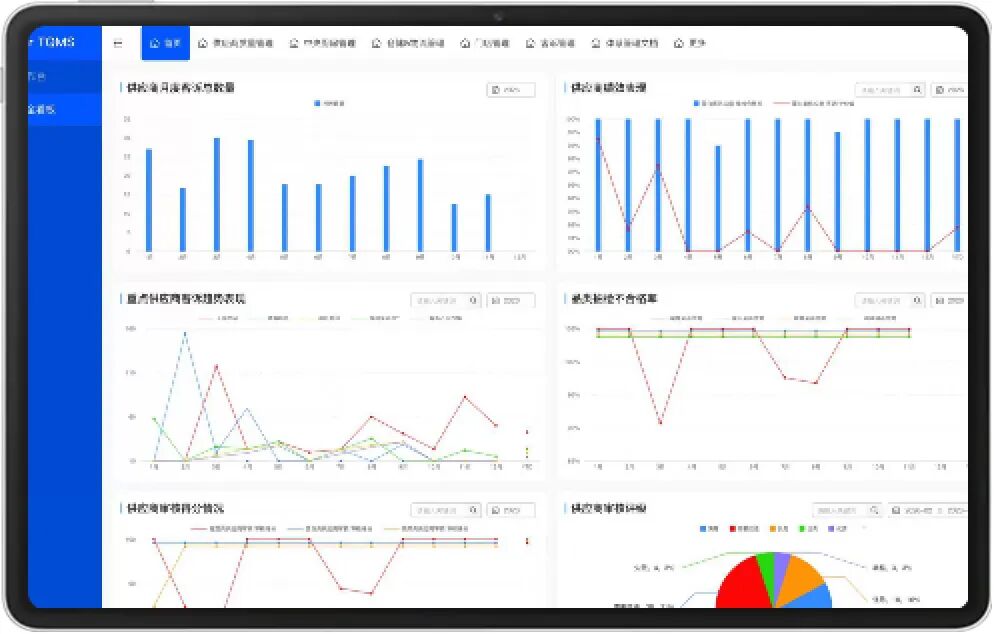The height and width of the screenshot is (634, 994).
Task: Click search icon in bottom-left line chart card
Action: tap(474, 510)
